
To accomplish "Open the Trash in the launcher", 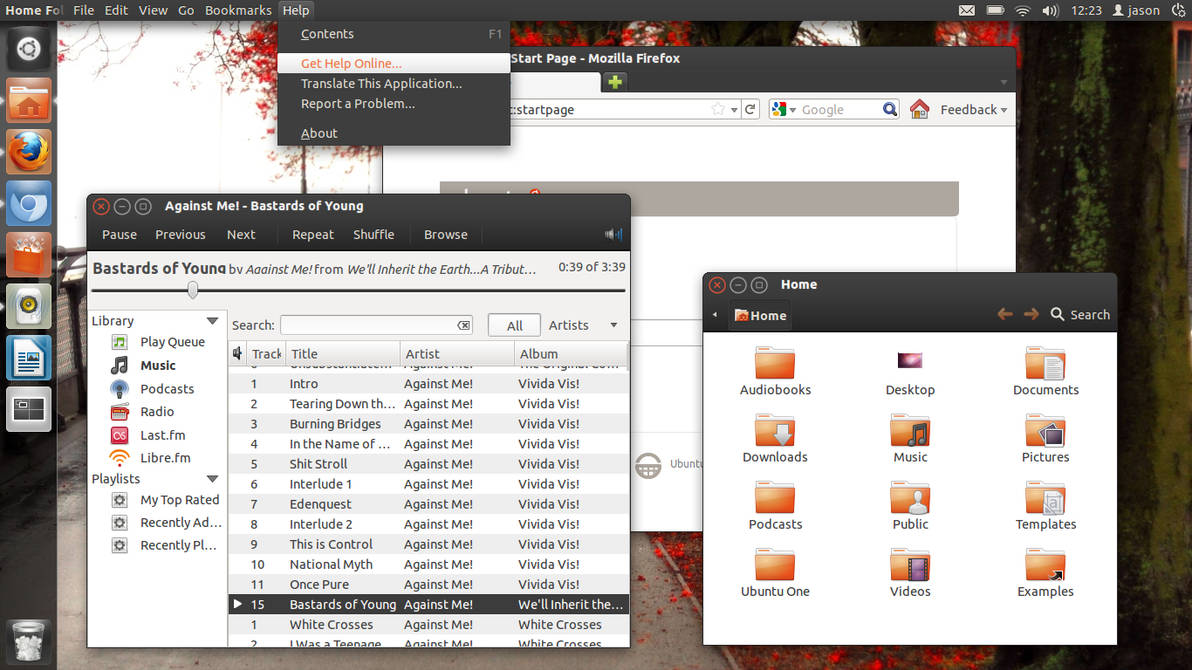I will (x=28, y=640).
